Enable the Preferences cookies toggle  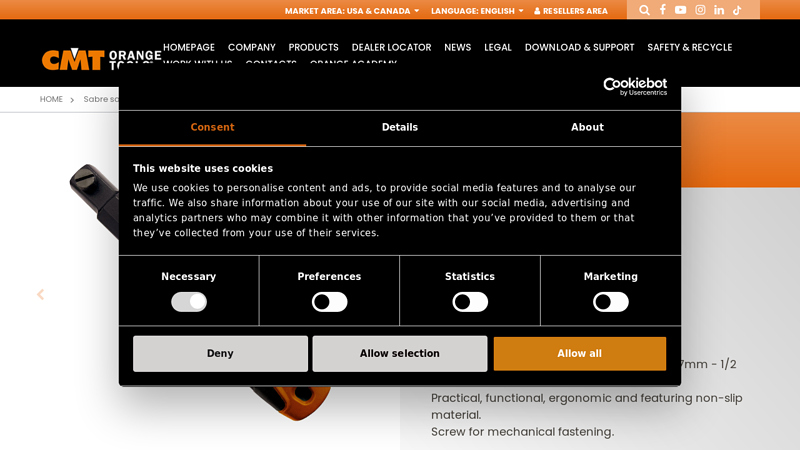point(329,302)
